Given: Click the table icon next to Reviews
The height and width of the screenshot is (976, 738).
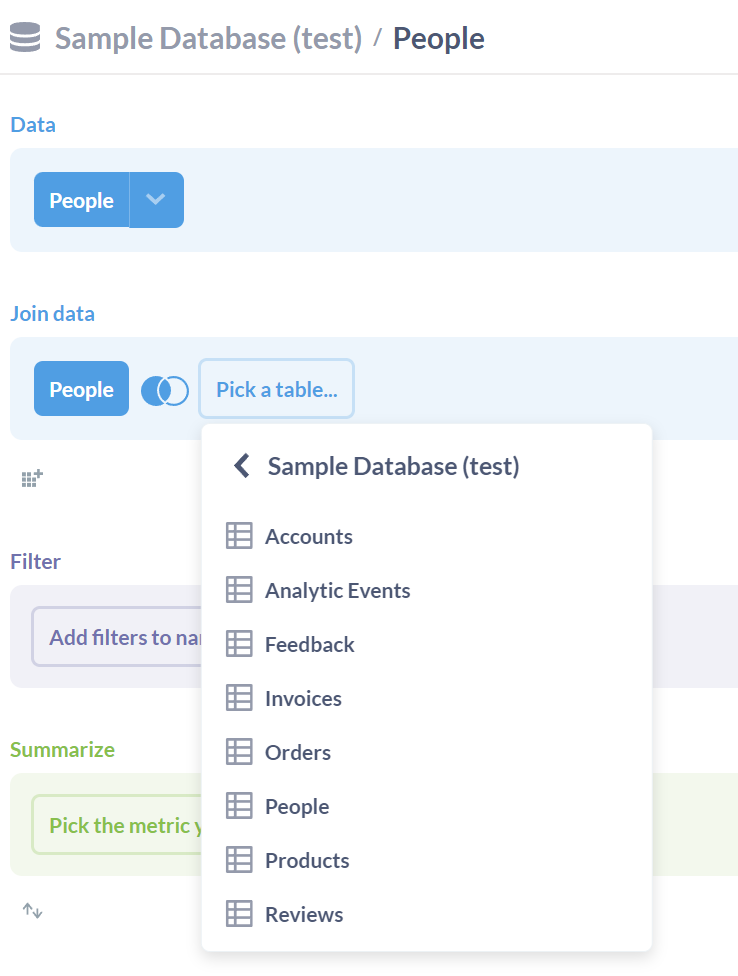Looking at the screenshot, I should point(239,914).
